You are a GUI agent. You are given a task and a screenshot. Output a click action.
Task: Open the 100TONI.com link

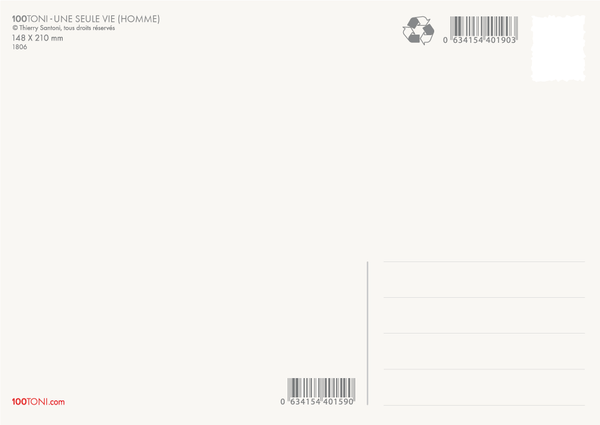click(x=38, y=402)
